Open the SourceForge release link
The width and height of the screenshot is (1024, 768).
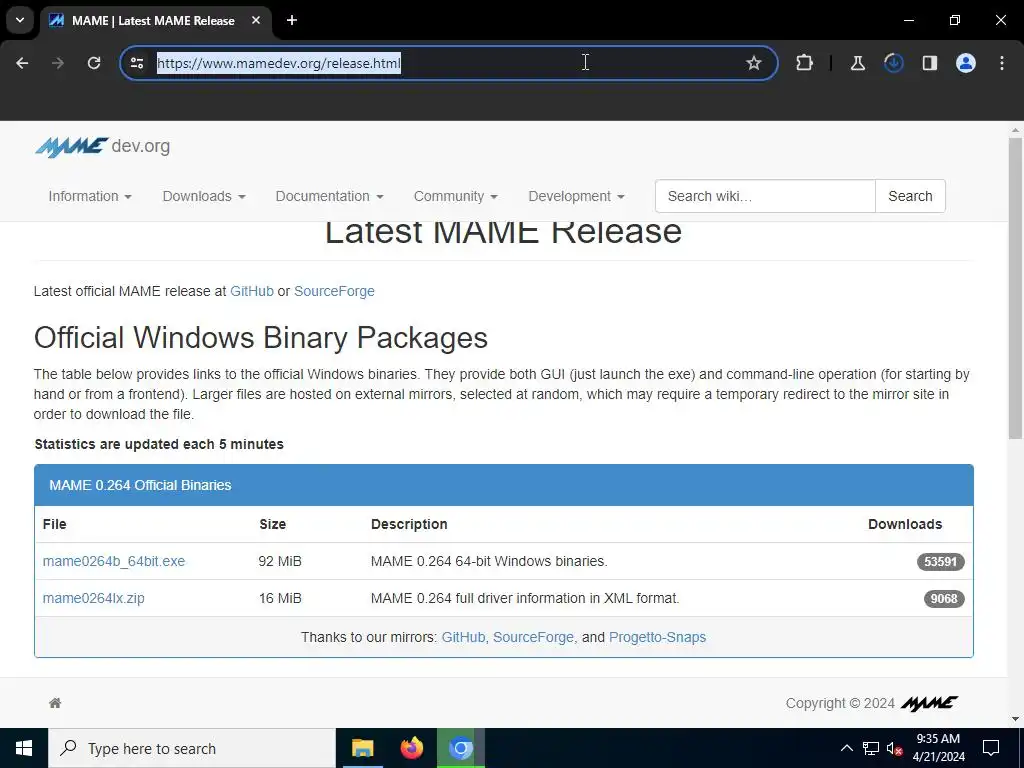pos(334,291)
